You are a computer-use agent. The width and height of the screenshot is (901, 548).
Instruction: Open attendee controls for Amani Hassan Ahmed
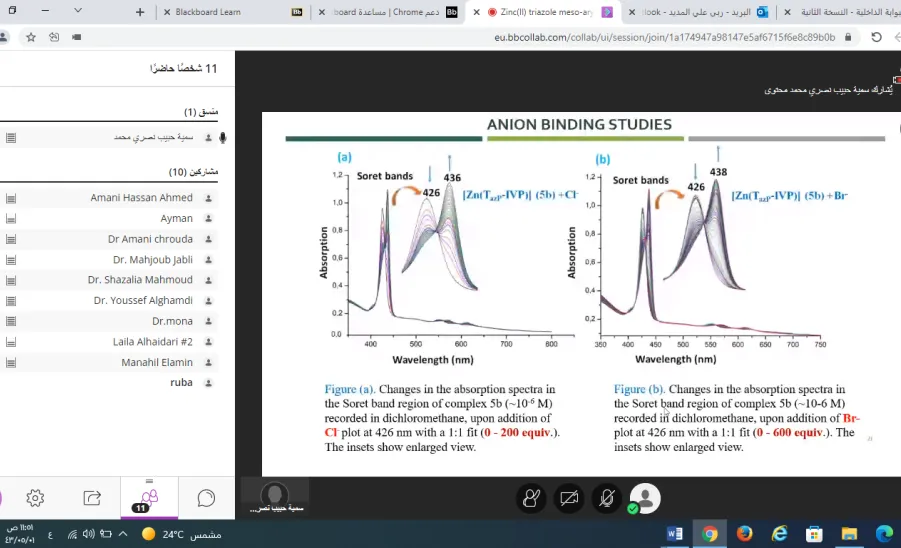[x=11, y=198]
